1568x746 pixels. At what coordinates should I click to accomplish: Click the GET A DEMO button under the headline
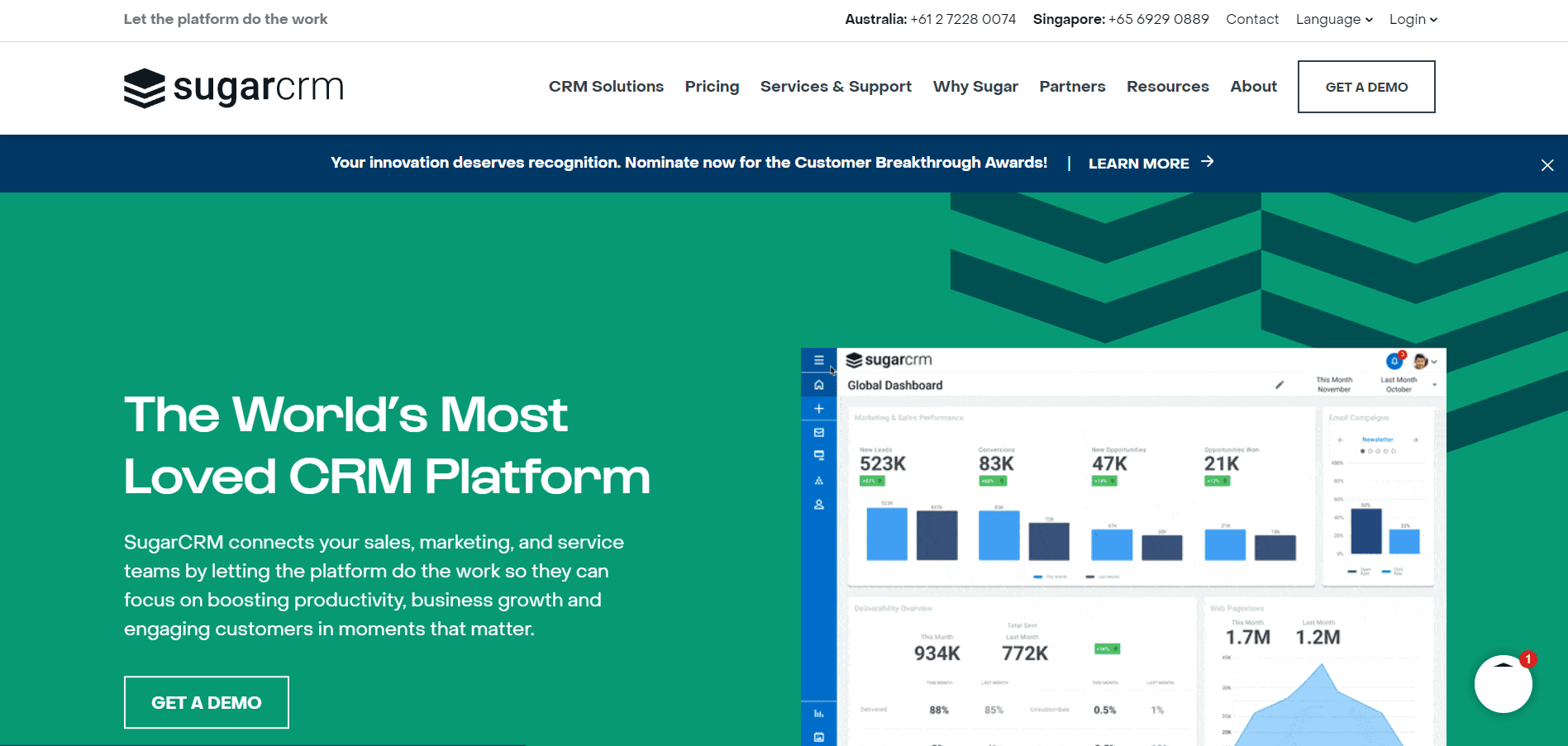click(x=206, y=701)
